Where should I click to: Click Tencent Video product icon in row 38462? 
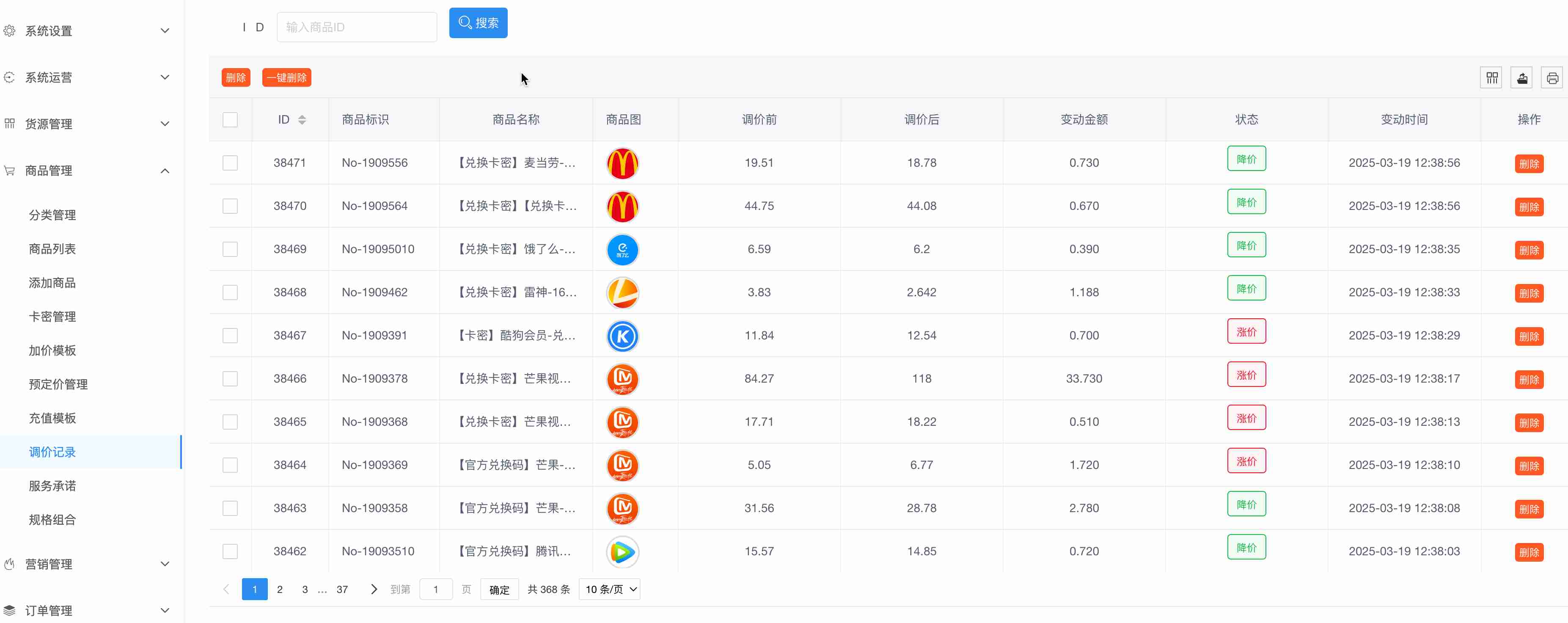coord(622,552)
